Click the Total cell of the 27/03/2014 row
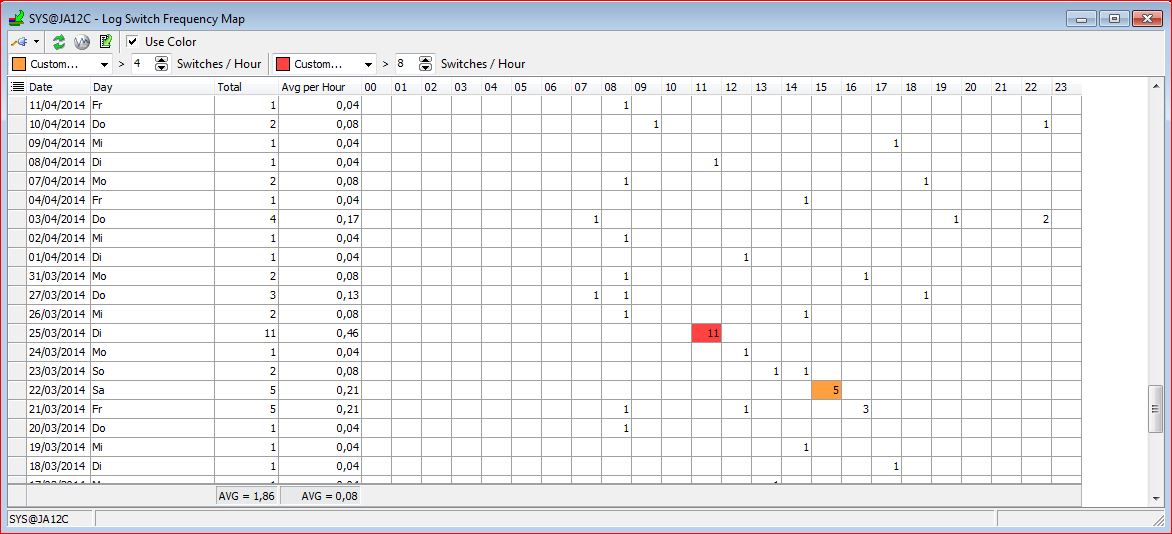 click(x=247, y=295)
